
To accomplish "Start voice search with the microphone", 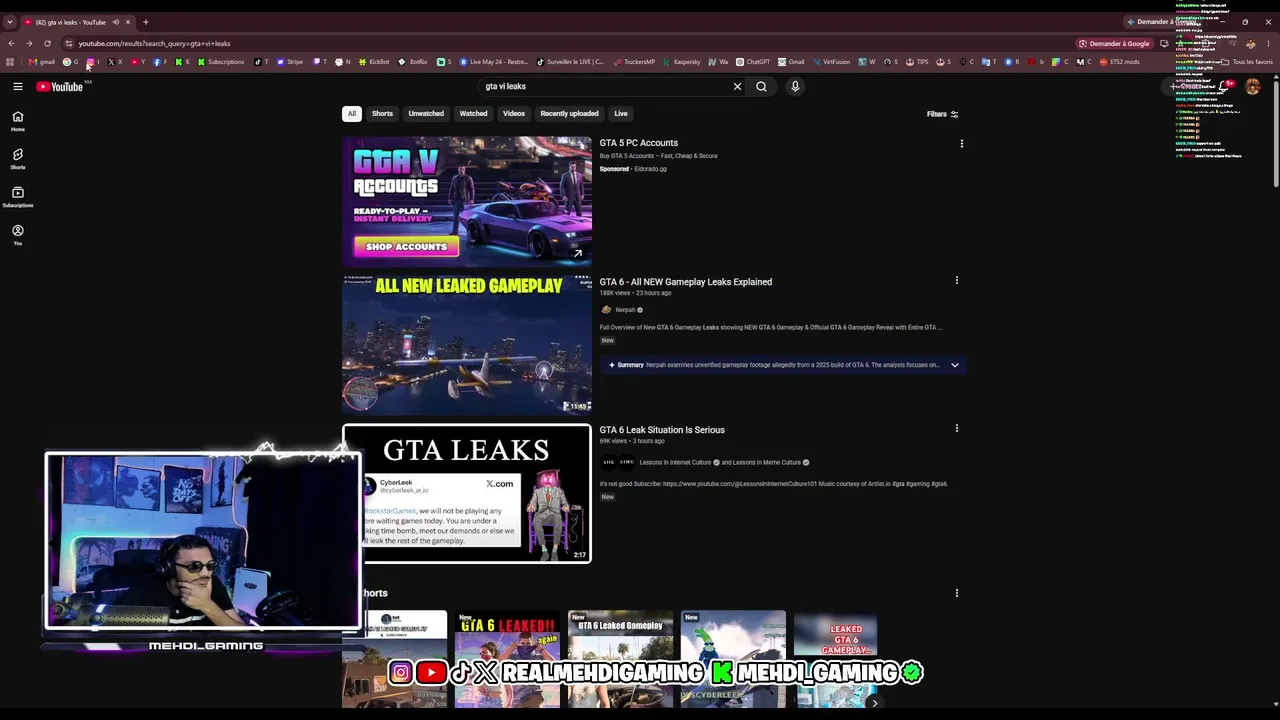I will click(795, 86).
